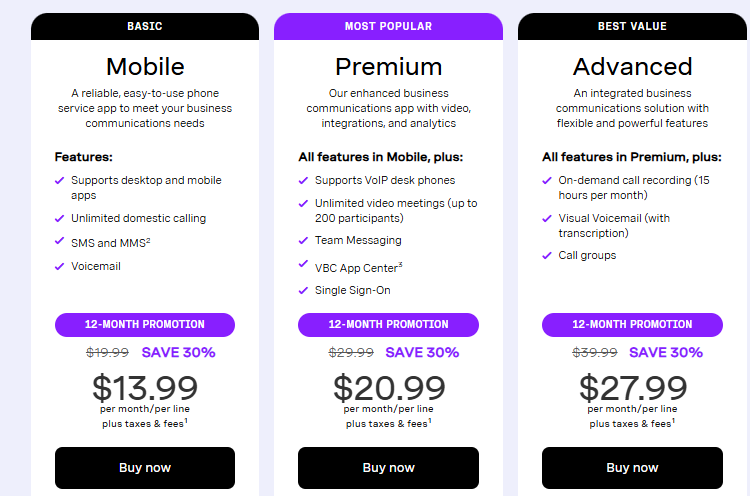Click checkmark icon next to Team Messaging
Viewport: 750px width, 496px height.
click(303, 241)
